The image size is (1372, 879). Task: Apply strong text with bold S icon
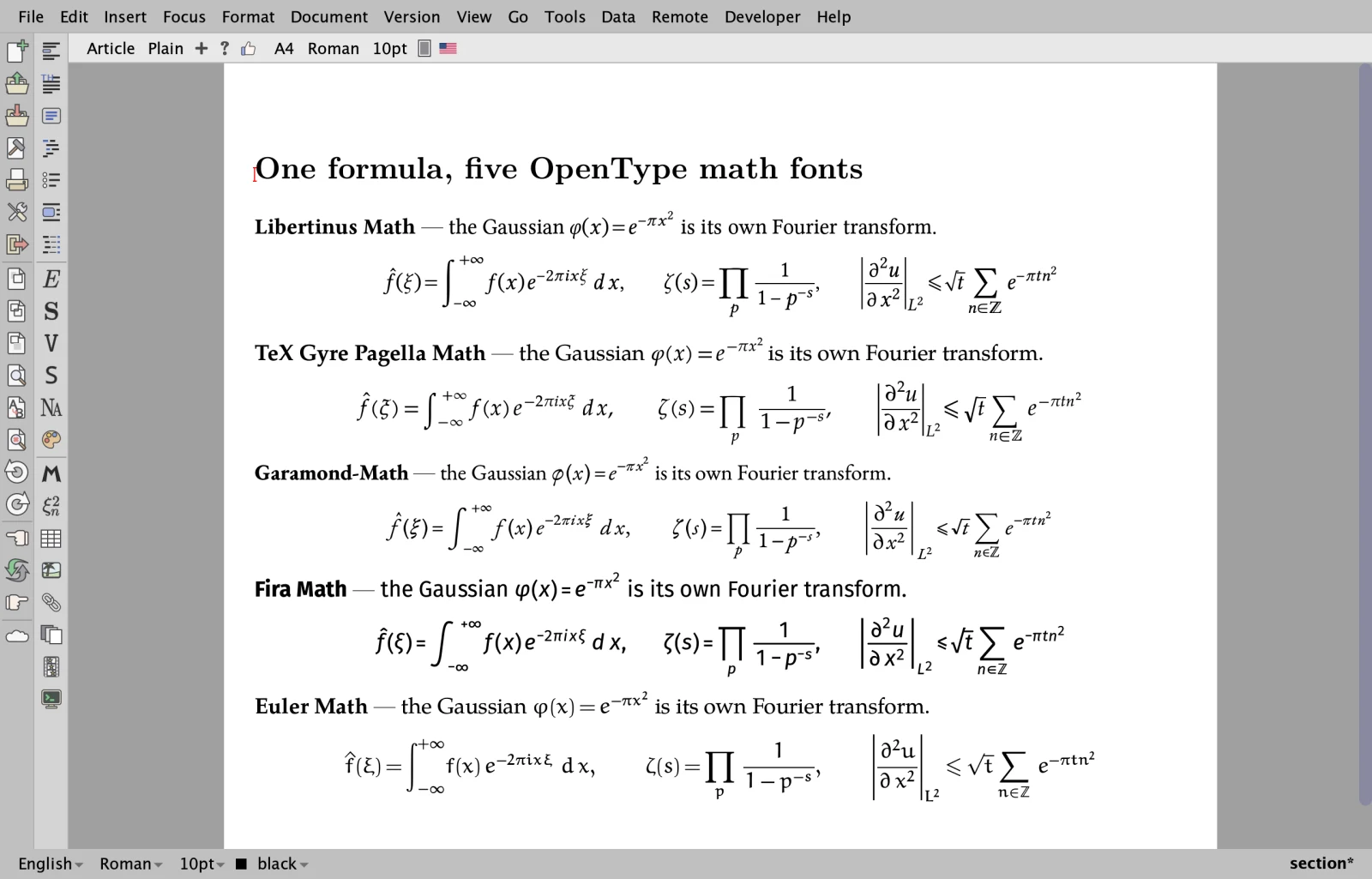tap(51, 311)
